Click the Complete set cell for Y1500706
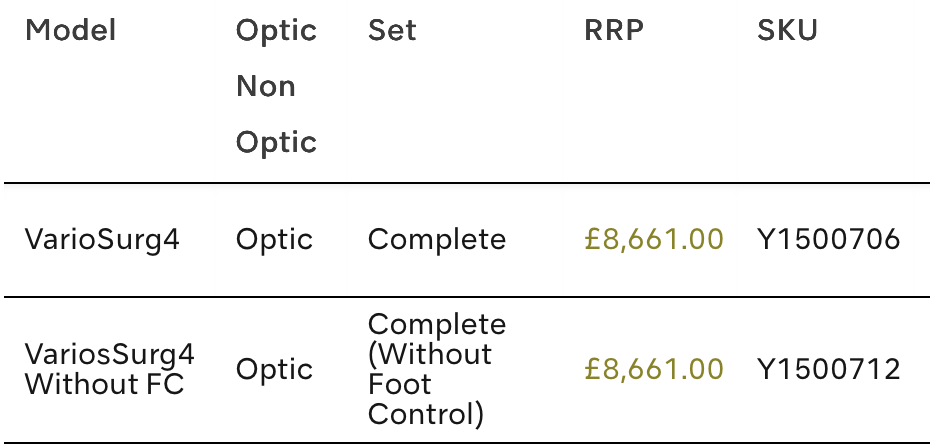This screenshot has height=444, width=930. point(437,240)
